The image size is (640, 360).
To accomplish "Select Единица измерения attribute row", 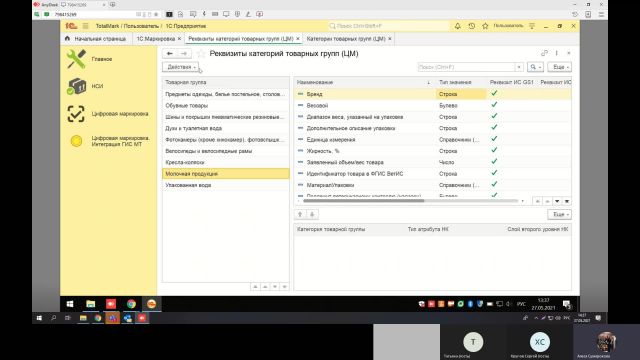I will point(433,140).
